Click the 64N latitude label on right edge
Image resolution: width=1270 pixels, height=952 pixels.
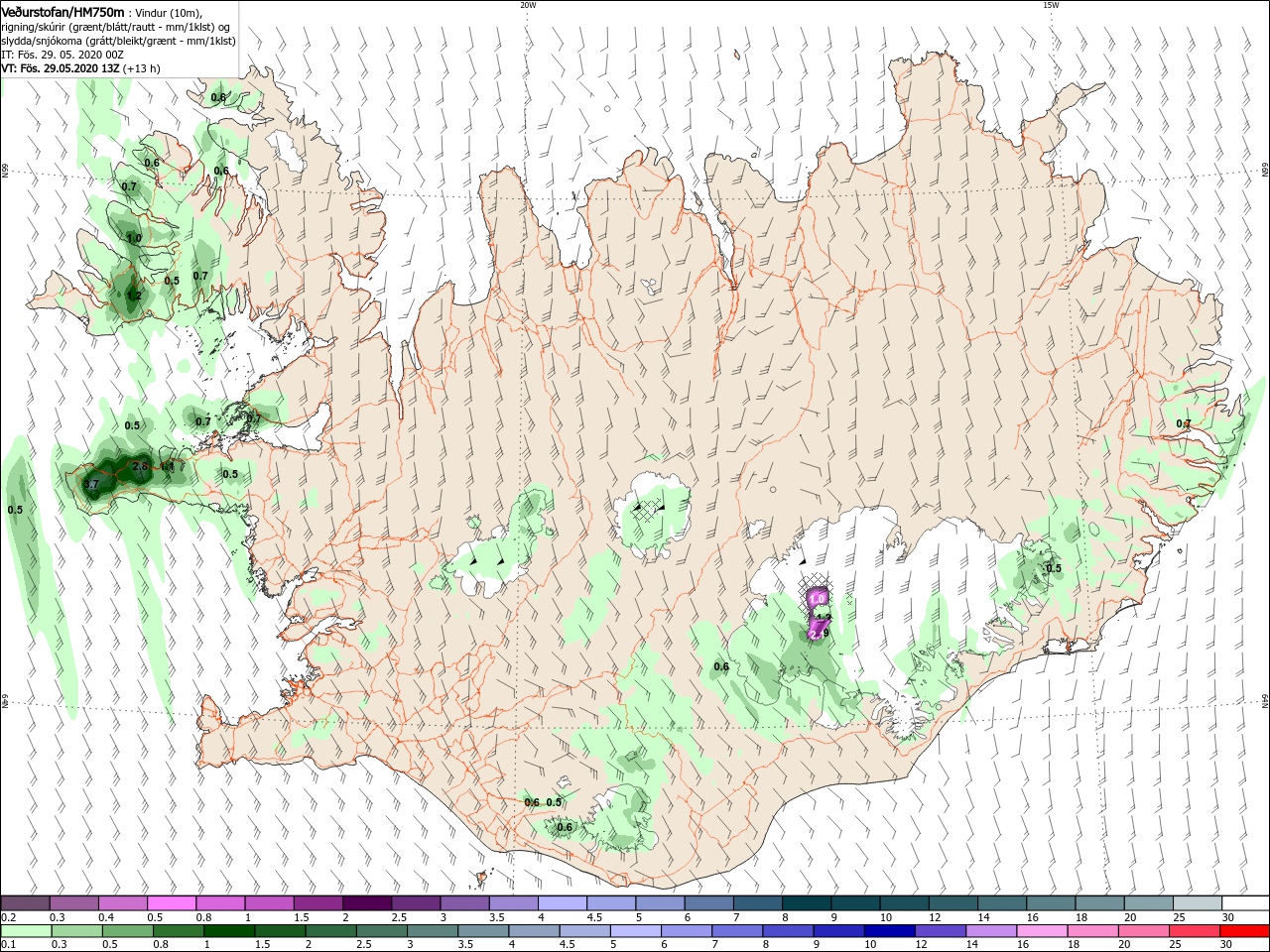[x=1265, y=700]
